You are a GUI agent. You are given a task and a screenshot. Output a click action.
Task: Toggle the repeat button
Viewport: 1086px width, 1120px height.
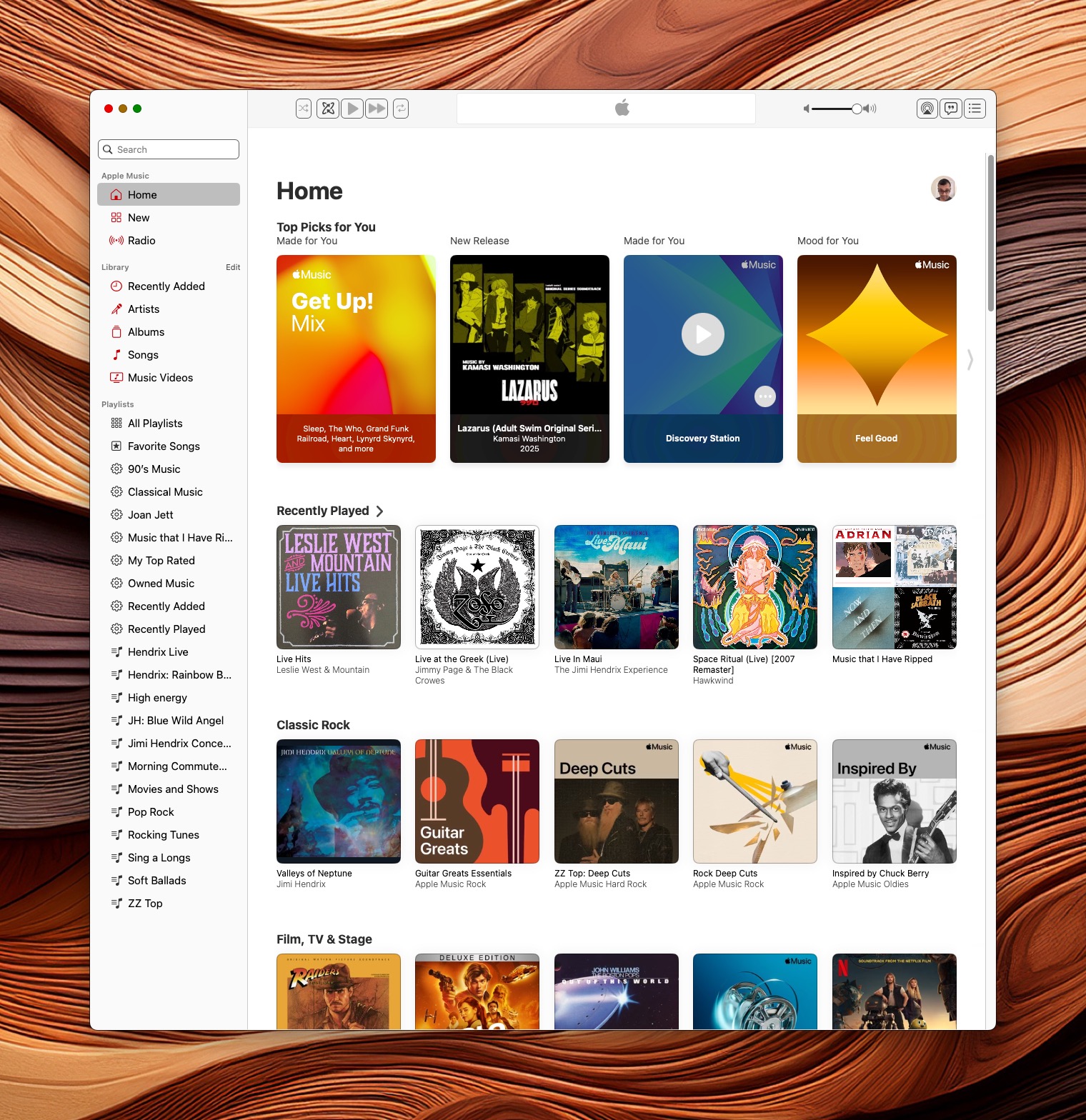click(x=401, y=109)
